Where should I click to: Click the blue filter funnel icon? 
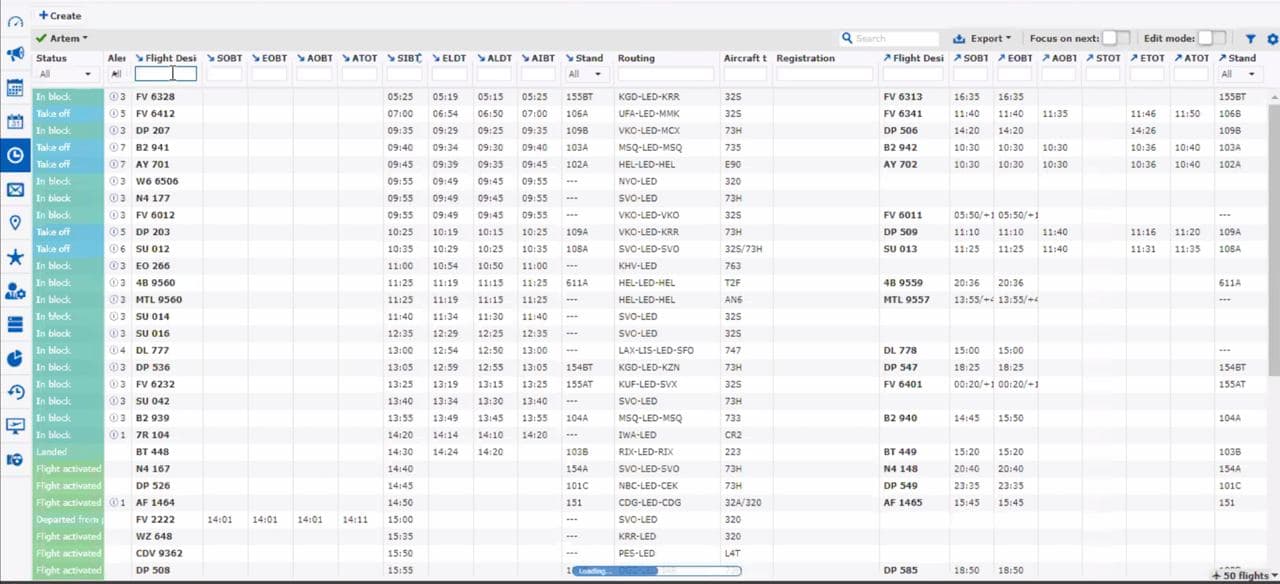coord(1250,39)
